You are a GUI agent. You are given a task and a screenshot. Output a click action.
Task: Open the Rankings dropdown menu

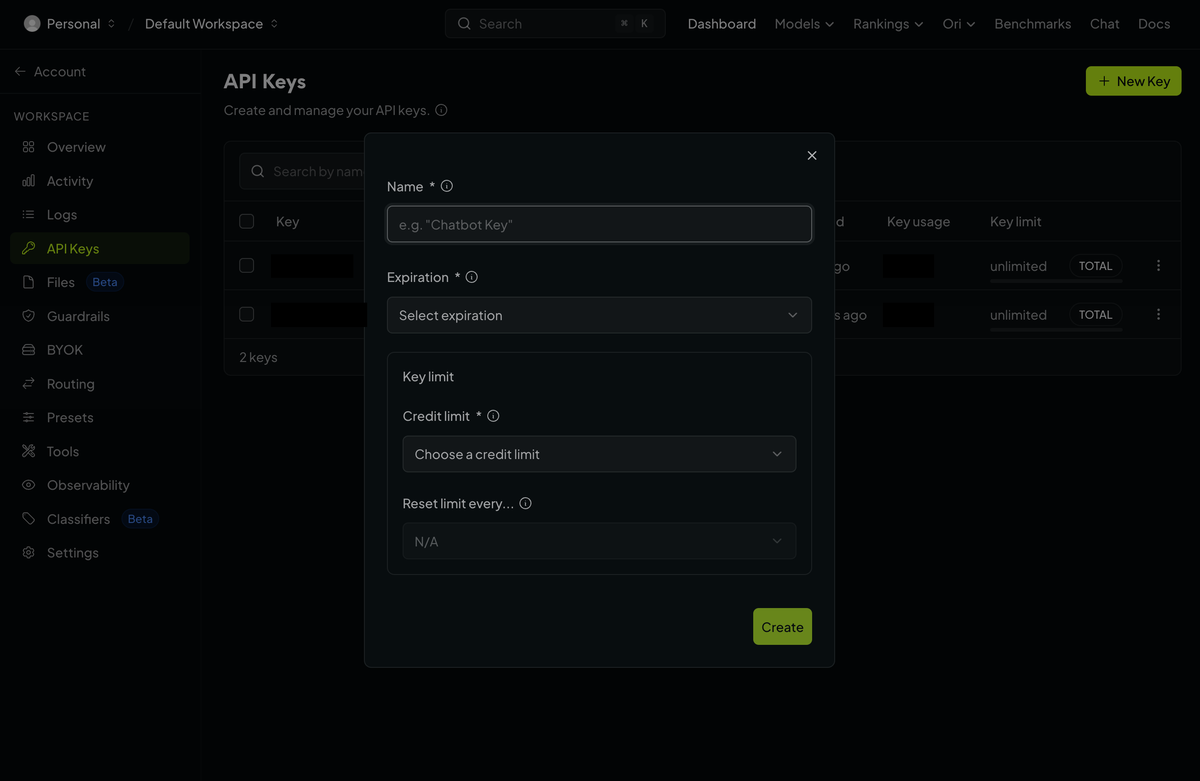click(888, 23)
